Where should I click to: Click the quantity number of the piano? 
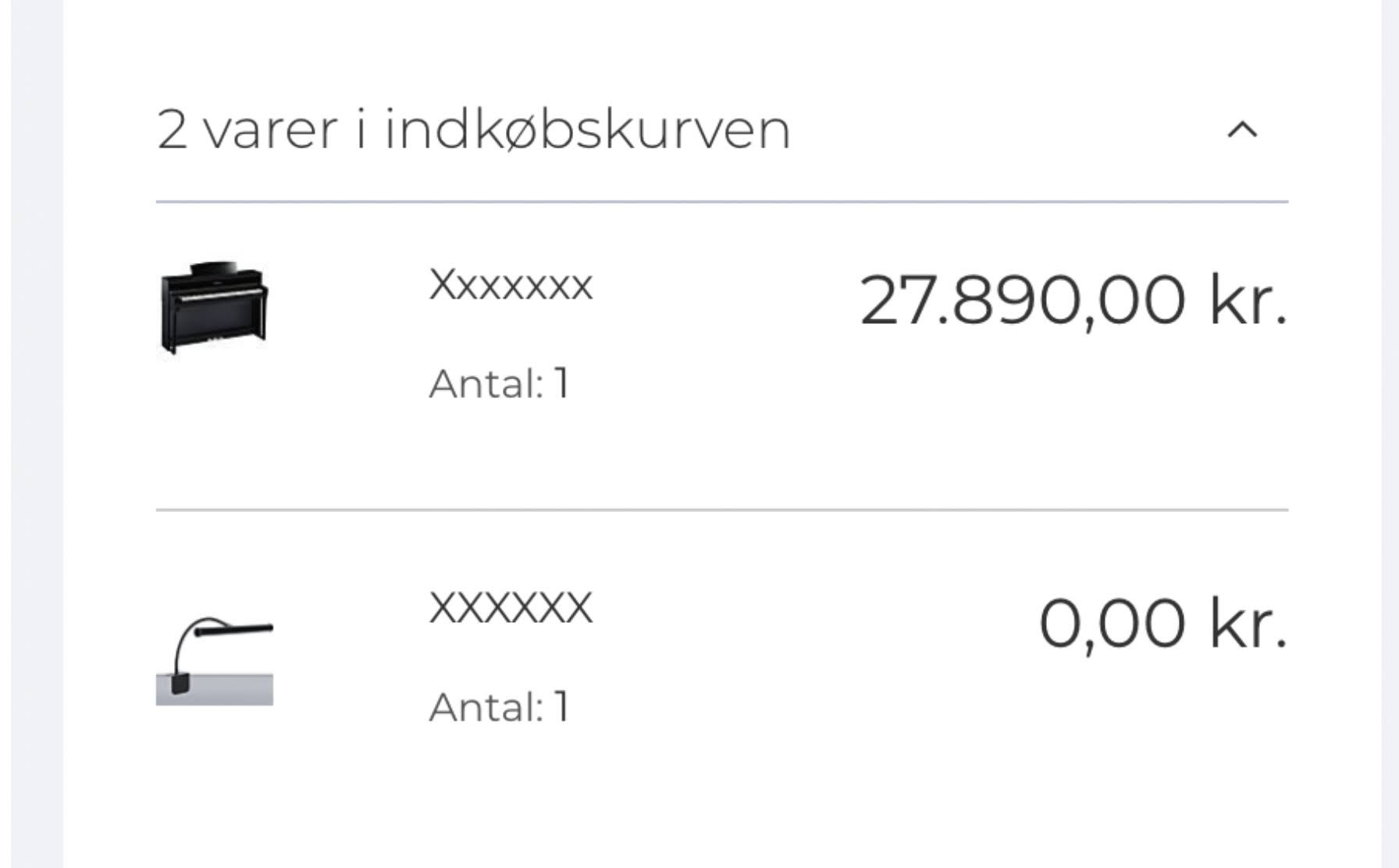click(561, 383)
